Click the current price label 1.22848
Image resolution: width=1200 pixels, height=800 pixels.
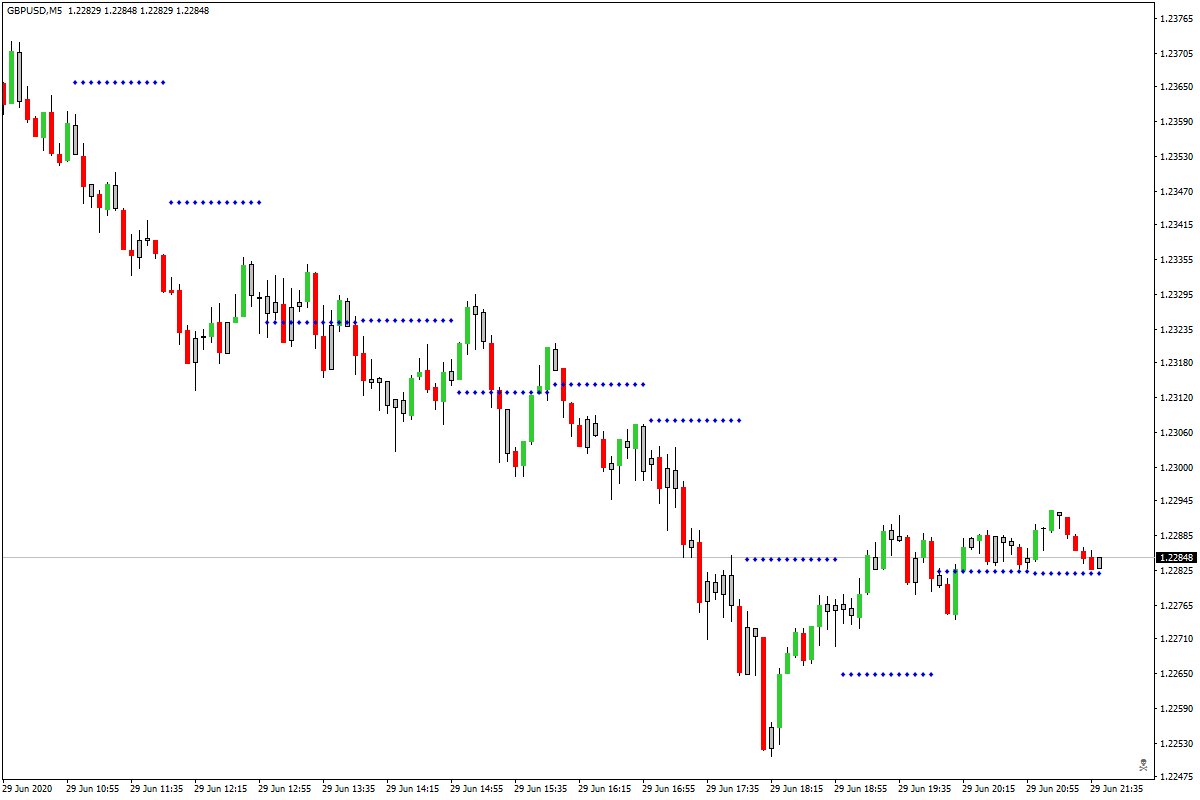1176,557
